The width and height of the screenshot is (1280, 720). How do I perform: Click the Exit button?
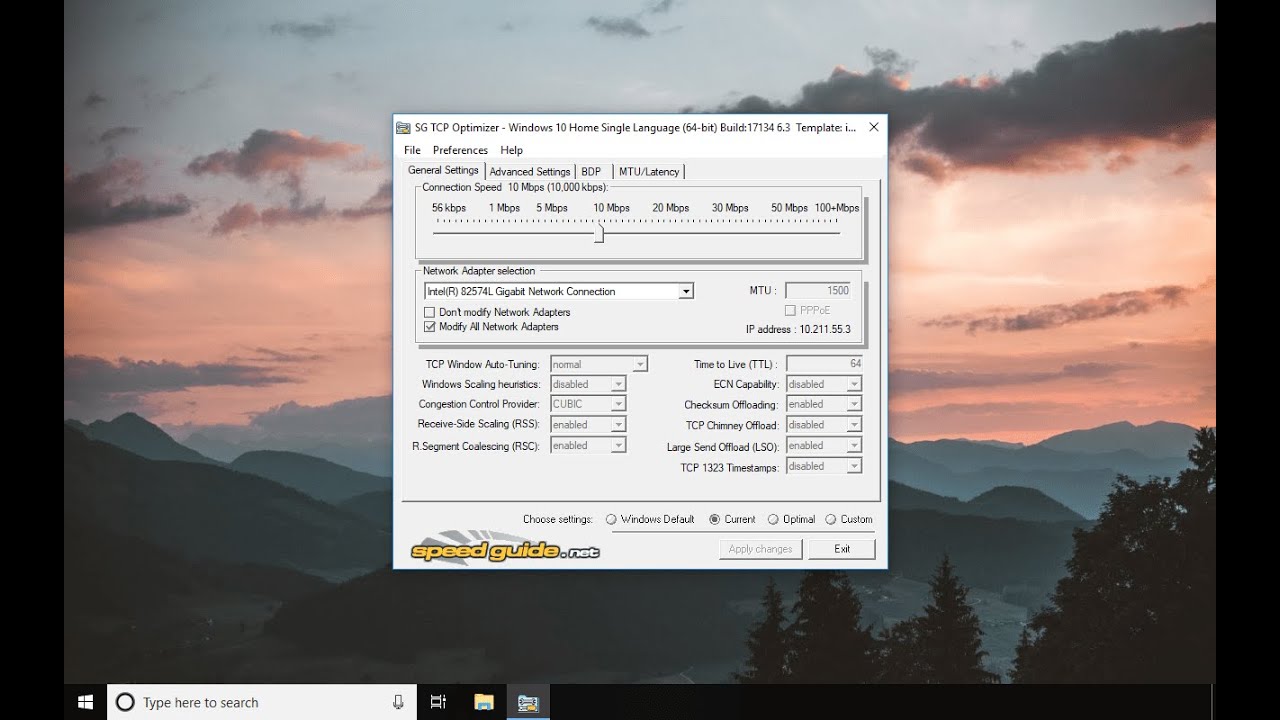click(x=842, y=549)
